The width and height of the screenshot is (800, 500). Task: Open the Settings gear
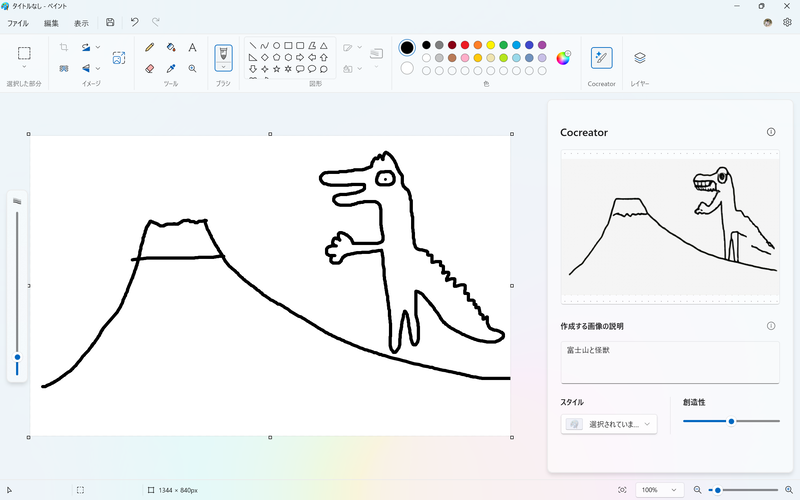[787, 22]
